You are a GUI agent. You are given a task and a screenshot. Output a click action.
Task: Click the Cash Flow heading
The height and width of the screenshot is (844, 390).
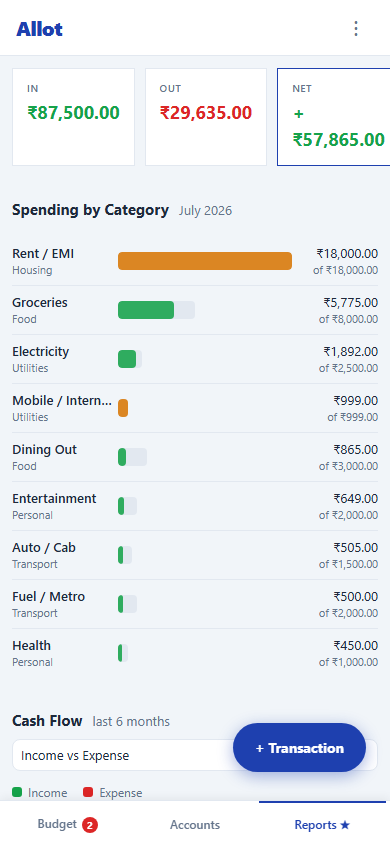pyautogui.click(x=47, y=721)
